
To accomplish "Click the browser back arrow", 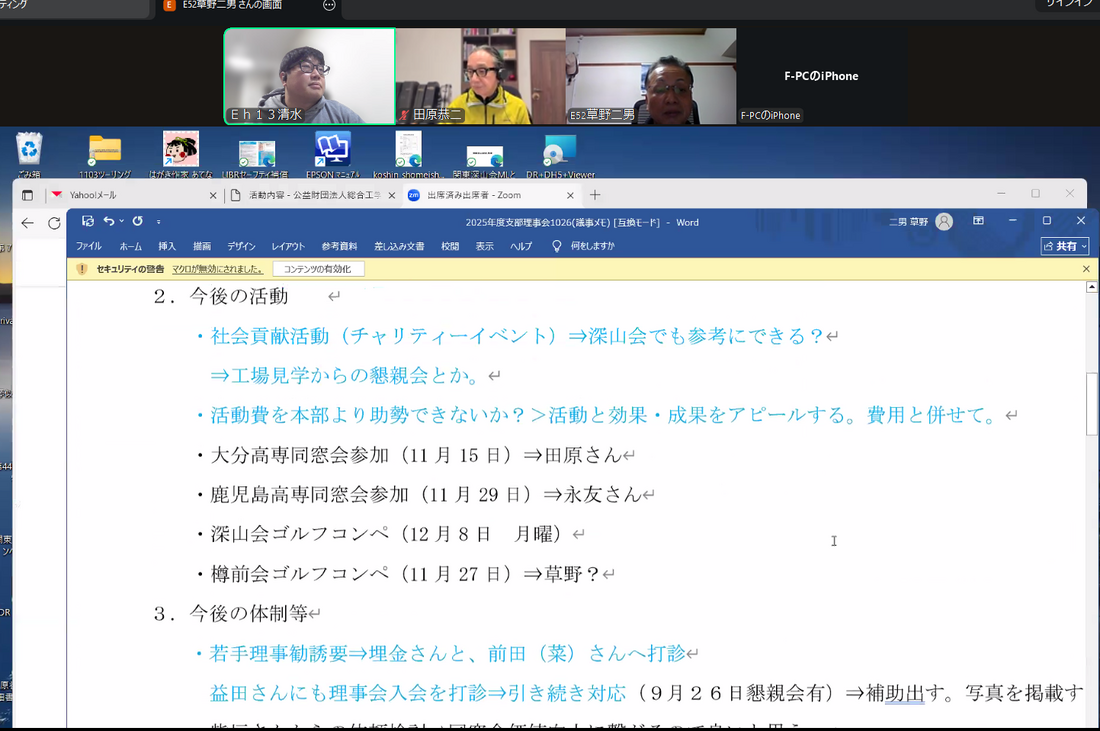I will (x=27, y=223).
